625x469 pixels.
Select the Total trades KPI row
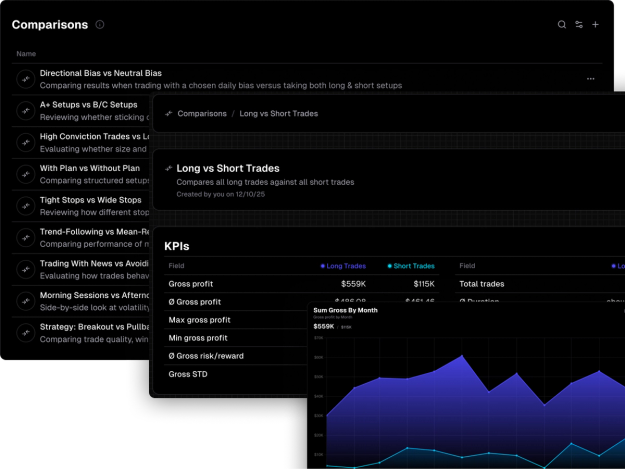[540, 284]
